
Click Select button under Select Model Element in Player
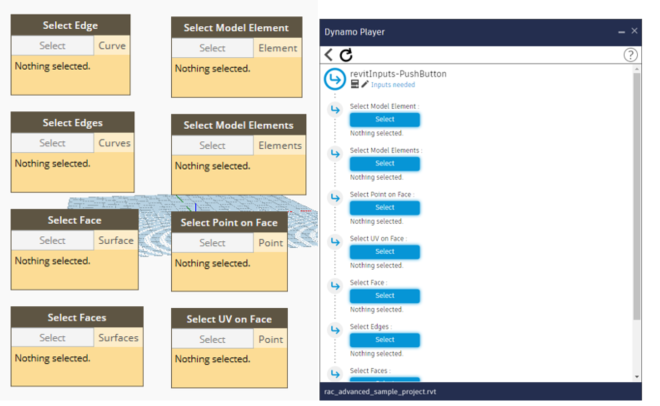click(x=385, y=119)
